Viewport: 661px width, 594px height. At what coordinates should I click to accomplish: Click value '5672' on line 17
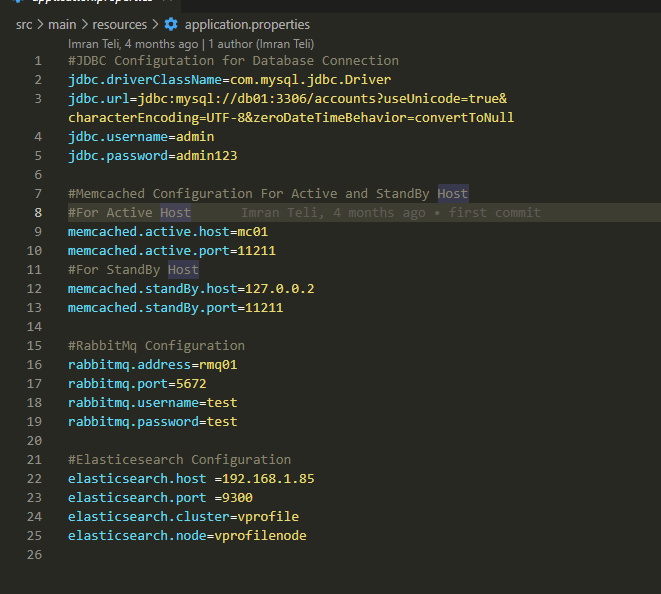191,383
